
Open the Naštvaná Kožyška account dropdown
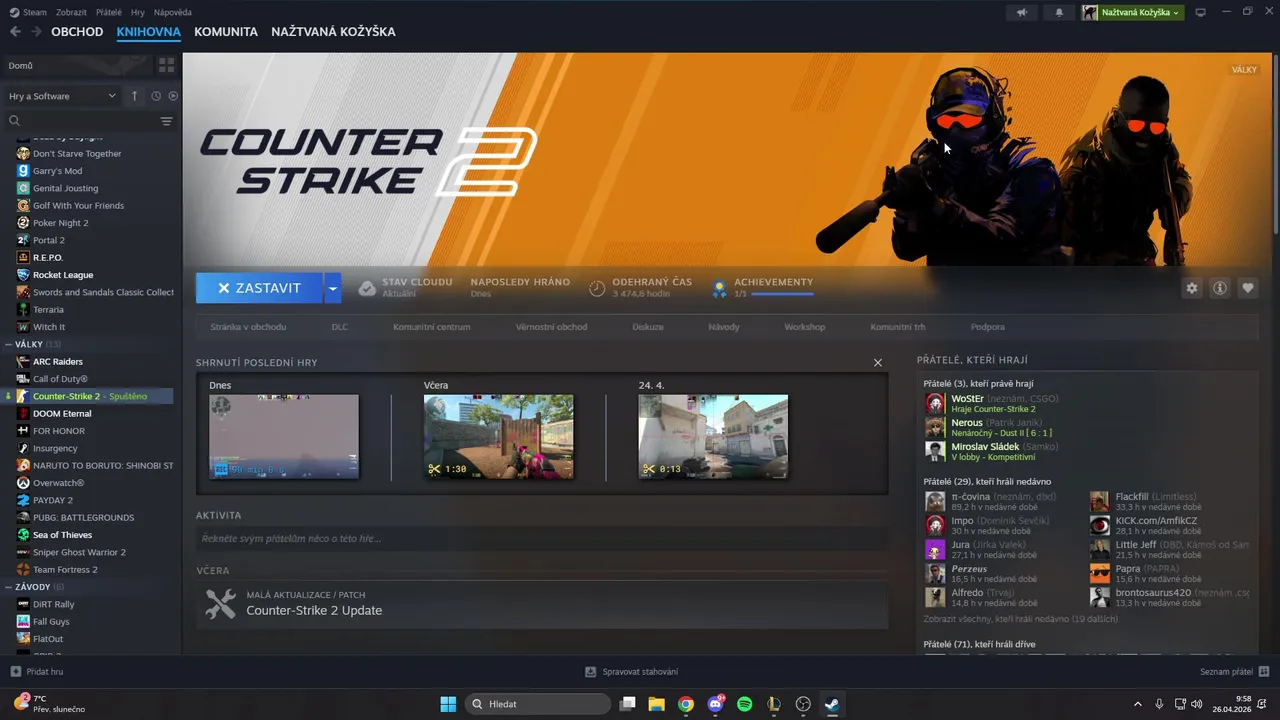click(1132, 13)
